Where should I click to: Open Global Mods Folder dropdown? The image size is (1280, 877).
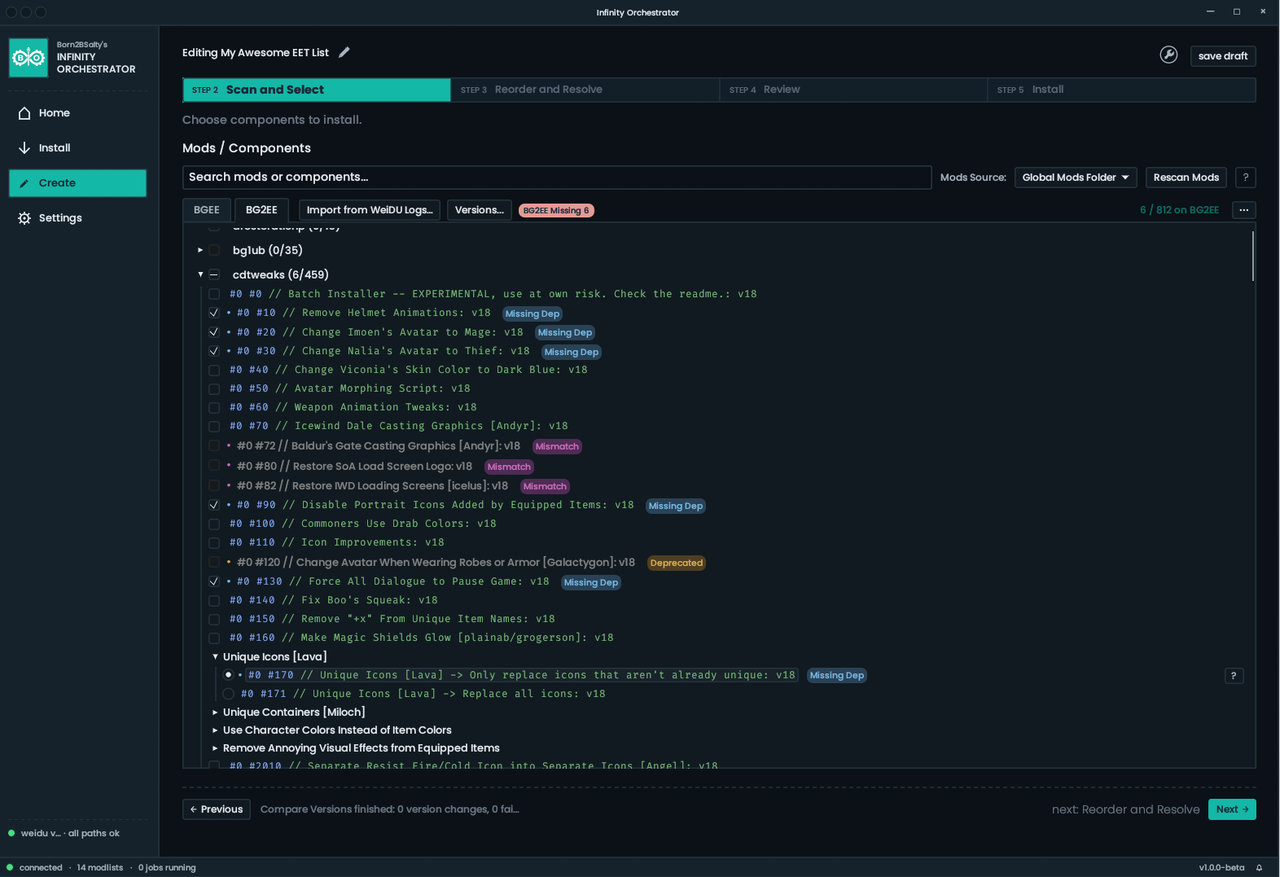click(1075, 177)
